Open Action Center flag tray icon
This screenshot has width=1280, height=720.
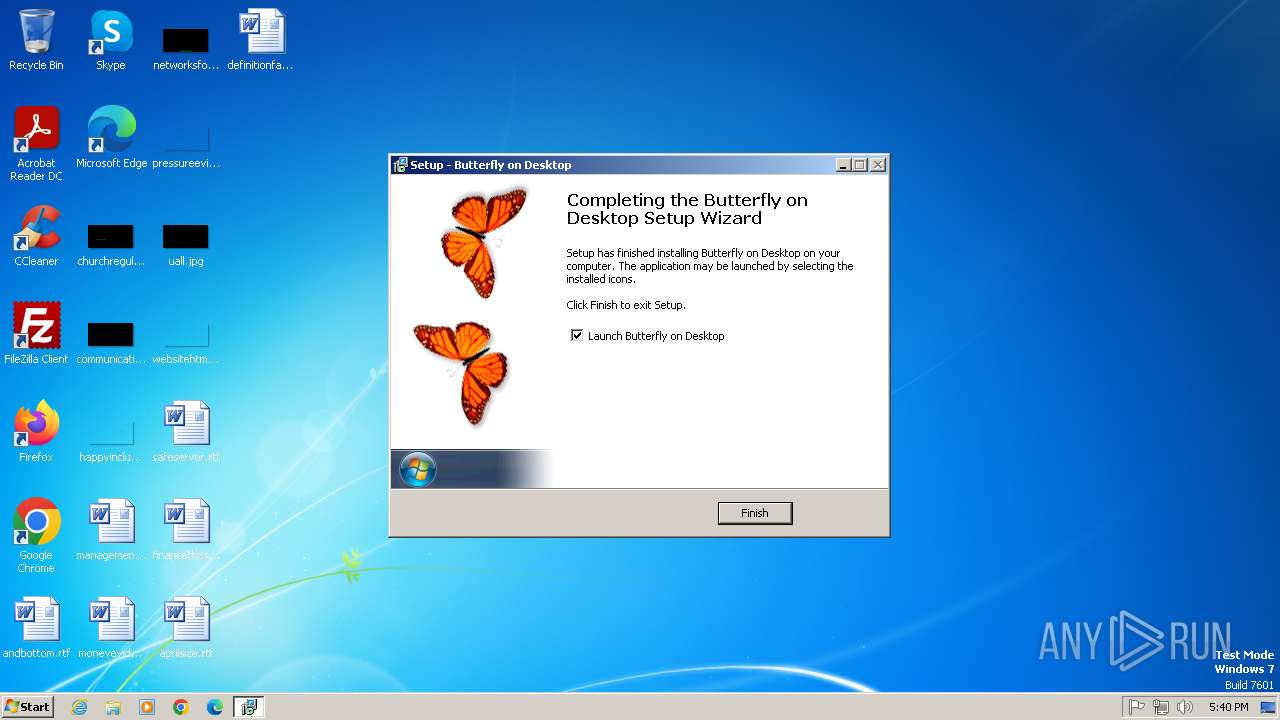(1137, 707)
